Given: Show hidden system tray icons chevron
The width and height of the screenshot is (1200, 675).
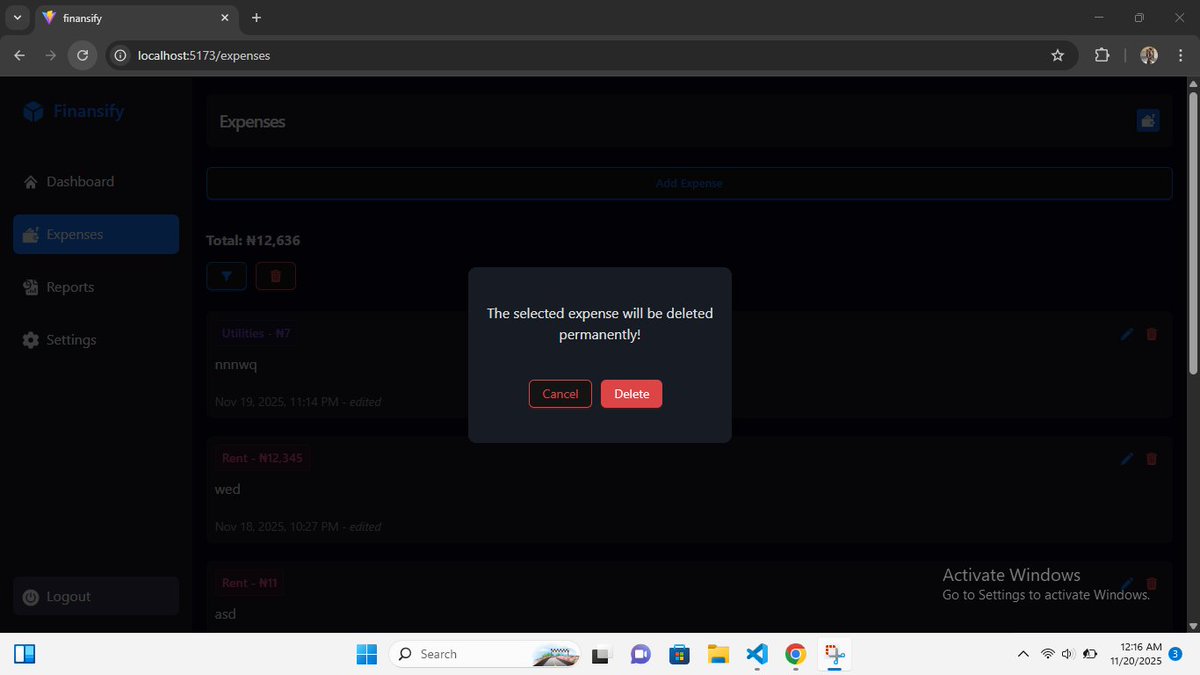Looking at the screenshot, I should pyautogui.click(x=1022, y=654).
